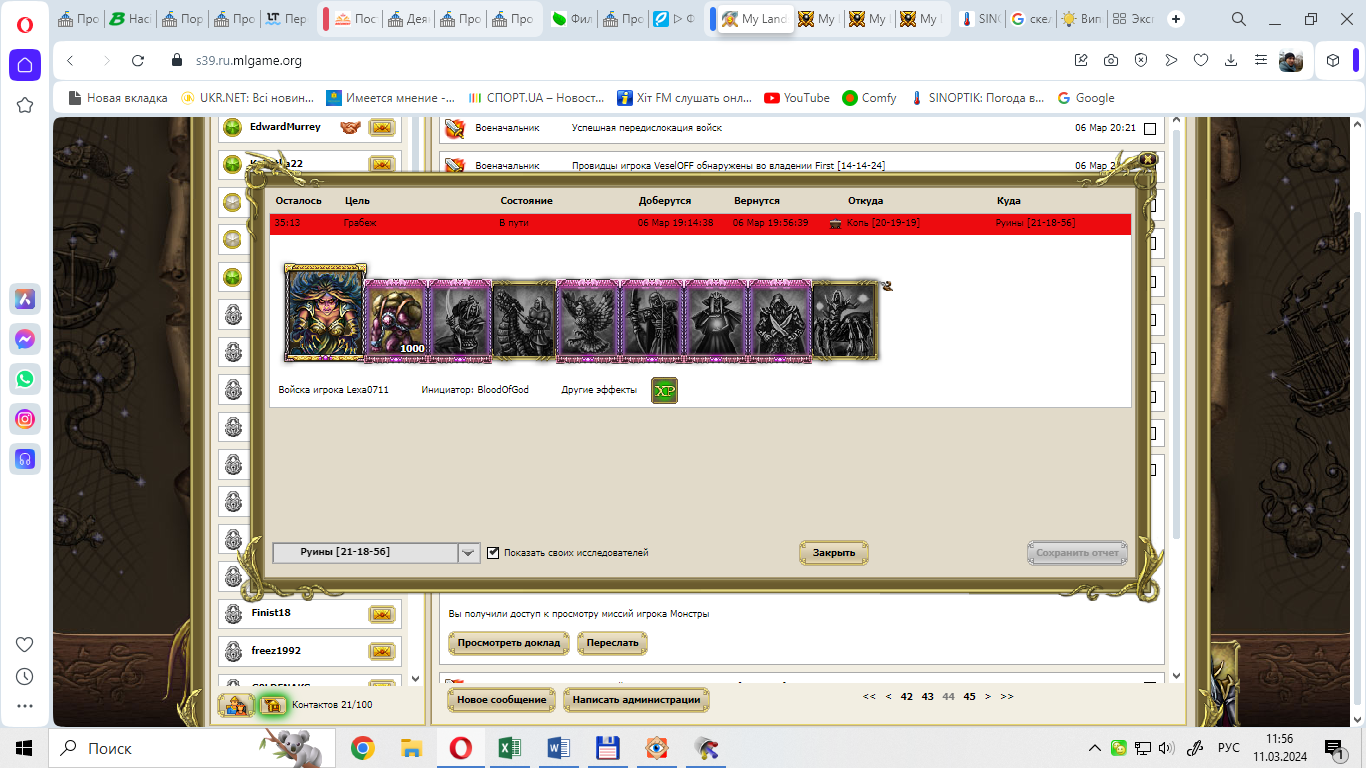This screenshot has height=768, width=1366.
Task: Open YouTube bookmark in bookmarks bar
Action: [797, 98]
